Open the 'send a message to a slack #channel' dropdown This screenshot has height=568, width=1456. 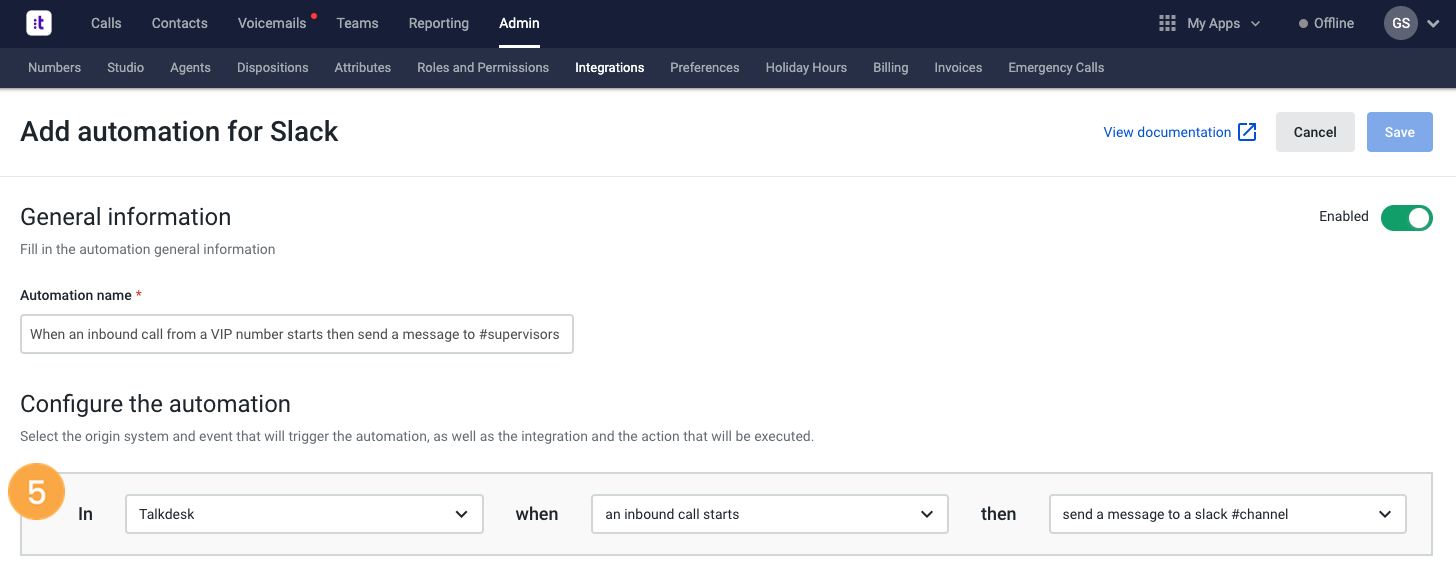pyautogui.click(x=1227, y=514)
